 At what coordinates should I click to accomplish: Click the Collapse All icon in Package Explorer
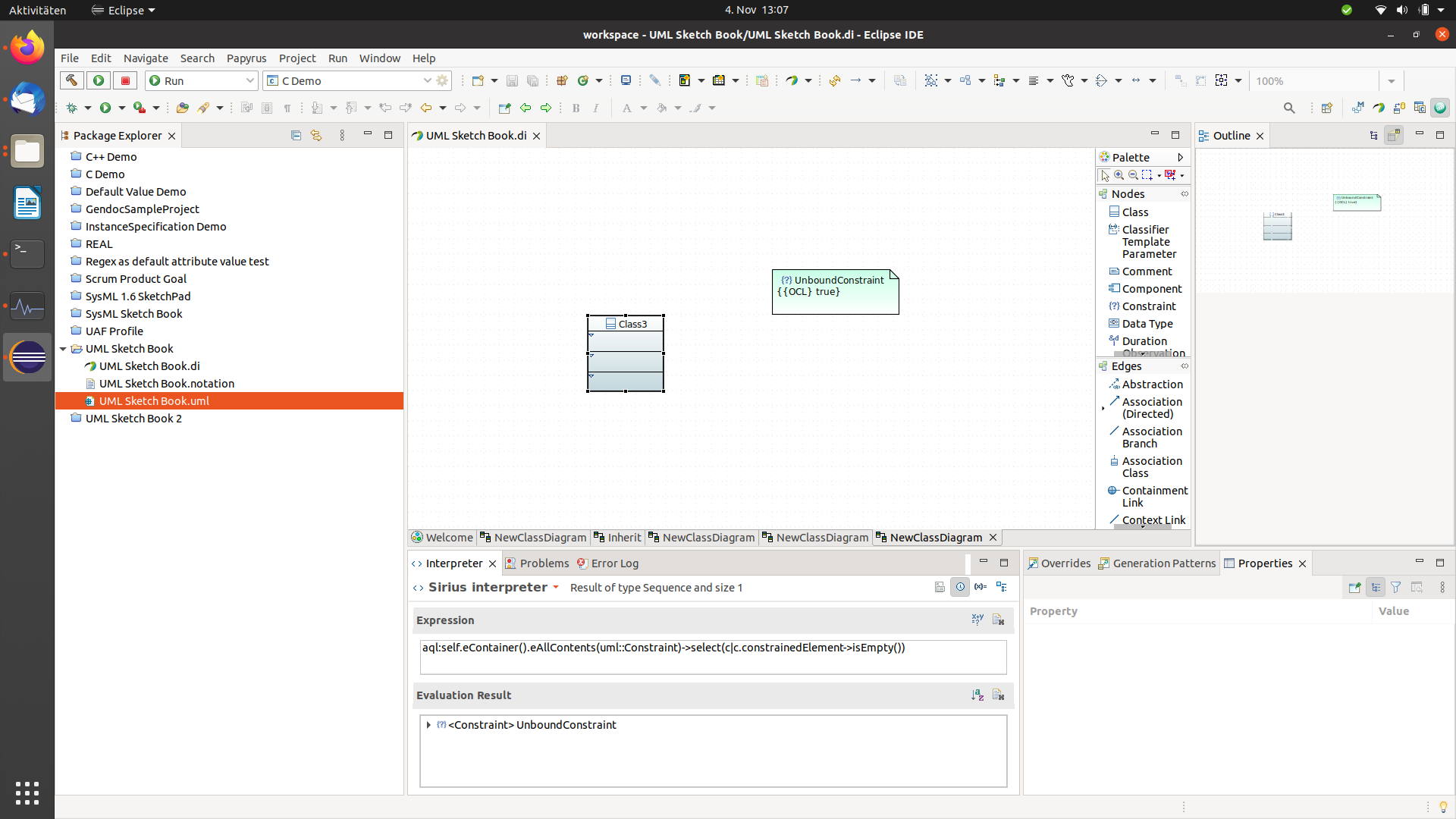click(x=296, y=135)
